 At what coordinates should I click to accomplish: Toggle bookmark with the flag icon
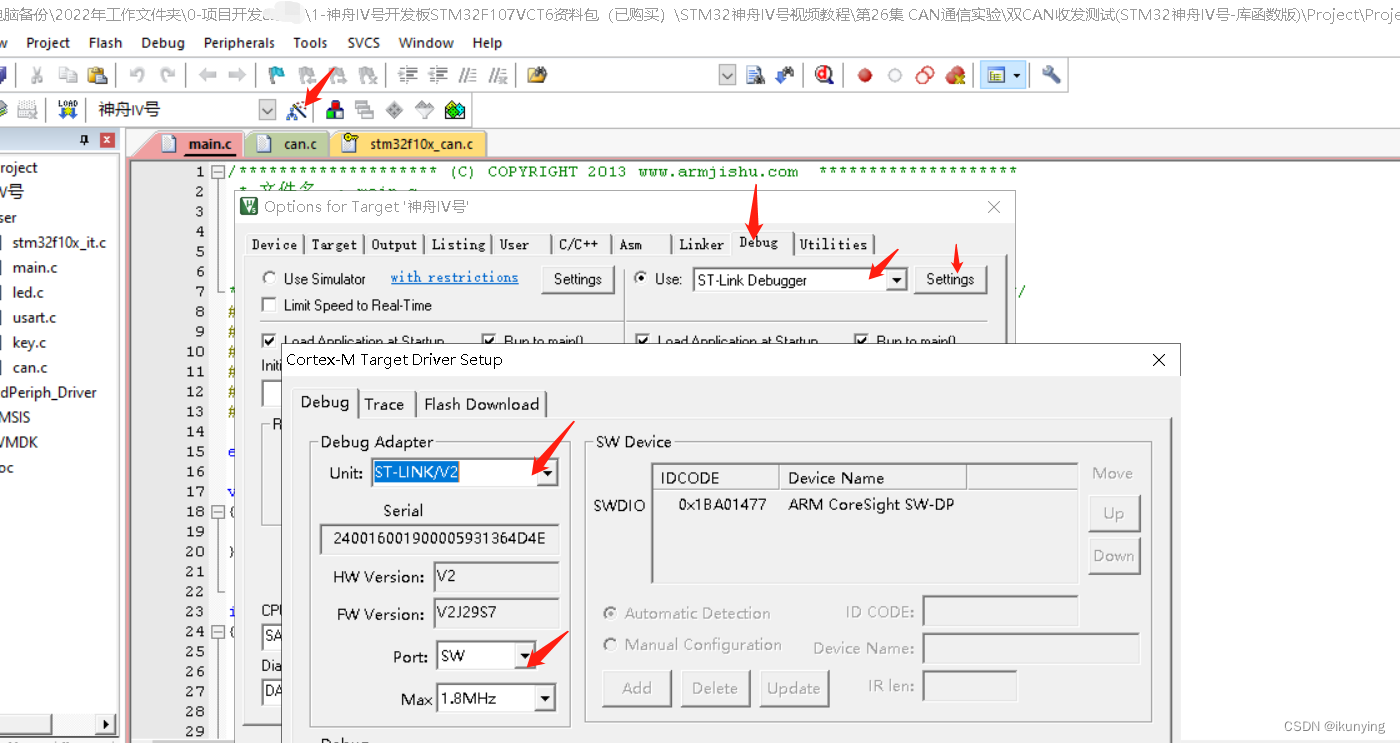click(x=277, y=75)
